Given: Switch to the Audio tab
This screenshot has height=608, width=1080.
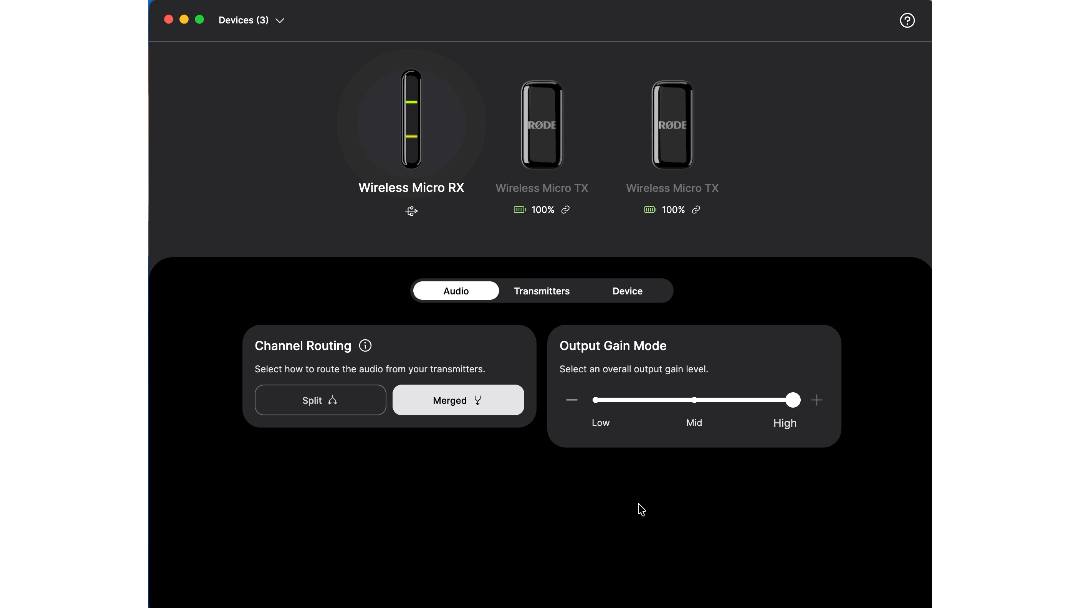Looking at the screenshot, I should point(456,291).
